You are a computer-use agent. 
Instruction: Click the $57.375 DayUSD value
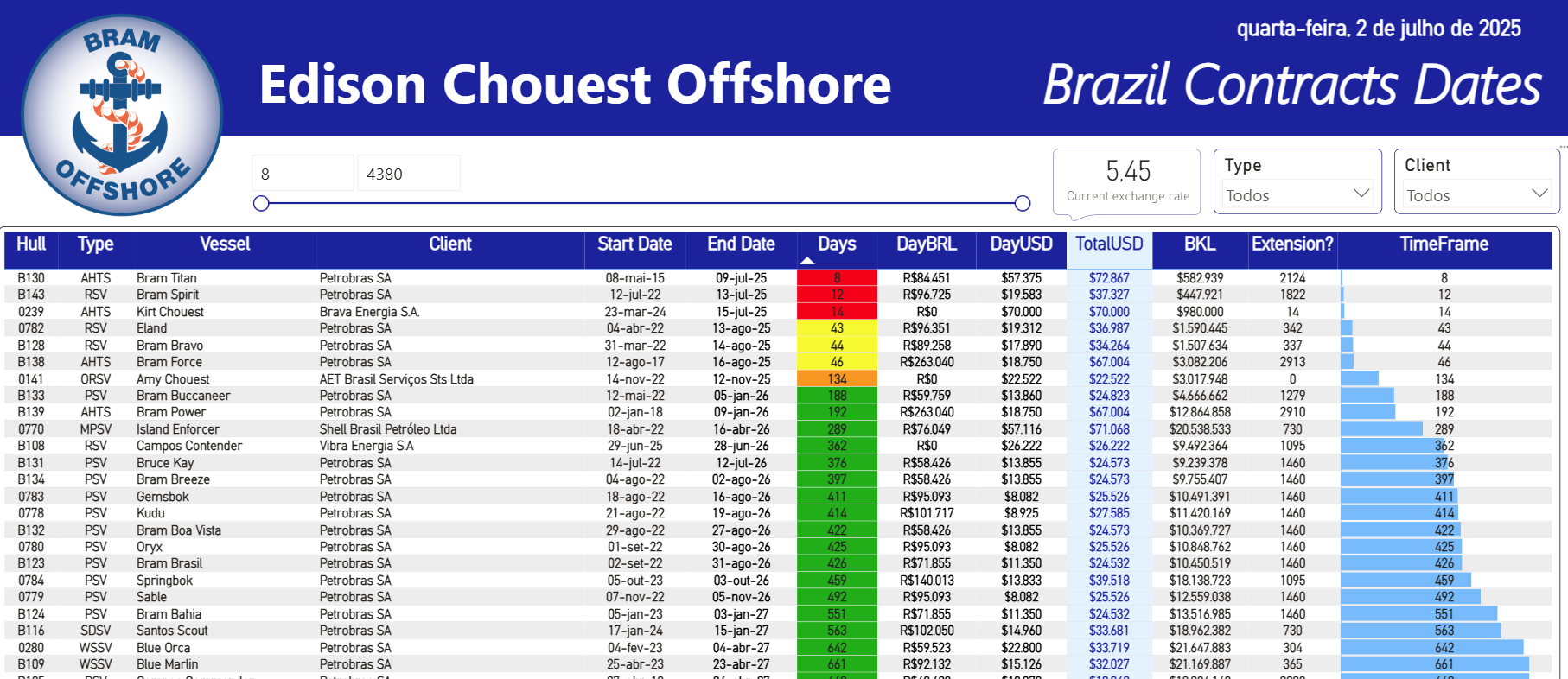(1022, 278)
